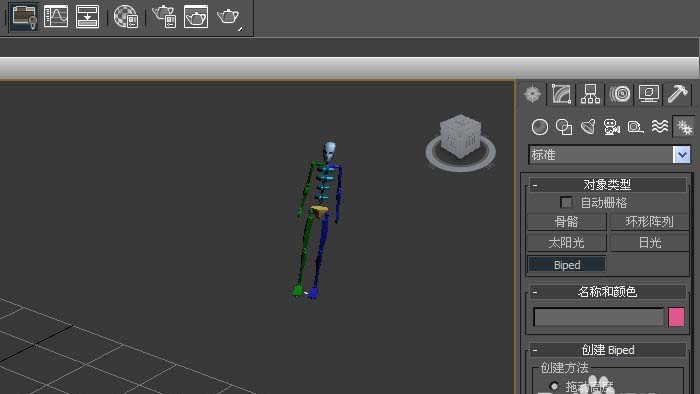
Task: Switch to the Motion panel tab
Action: pos(620,94)
